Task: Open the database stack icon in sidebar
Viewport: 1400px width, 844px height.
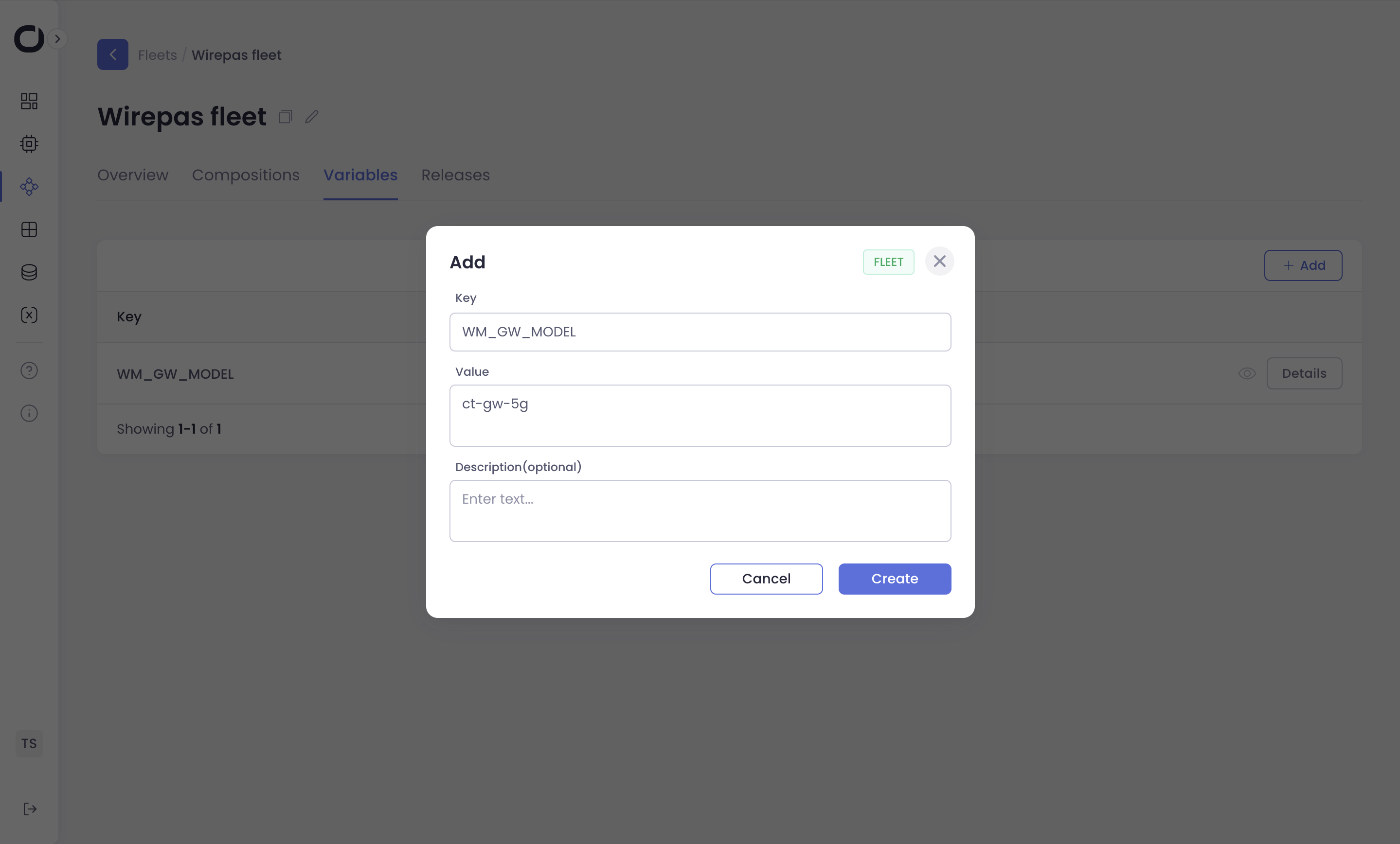Action: coord(29,272)
